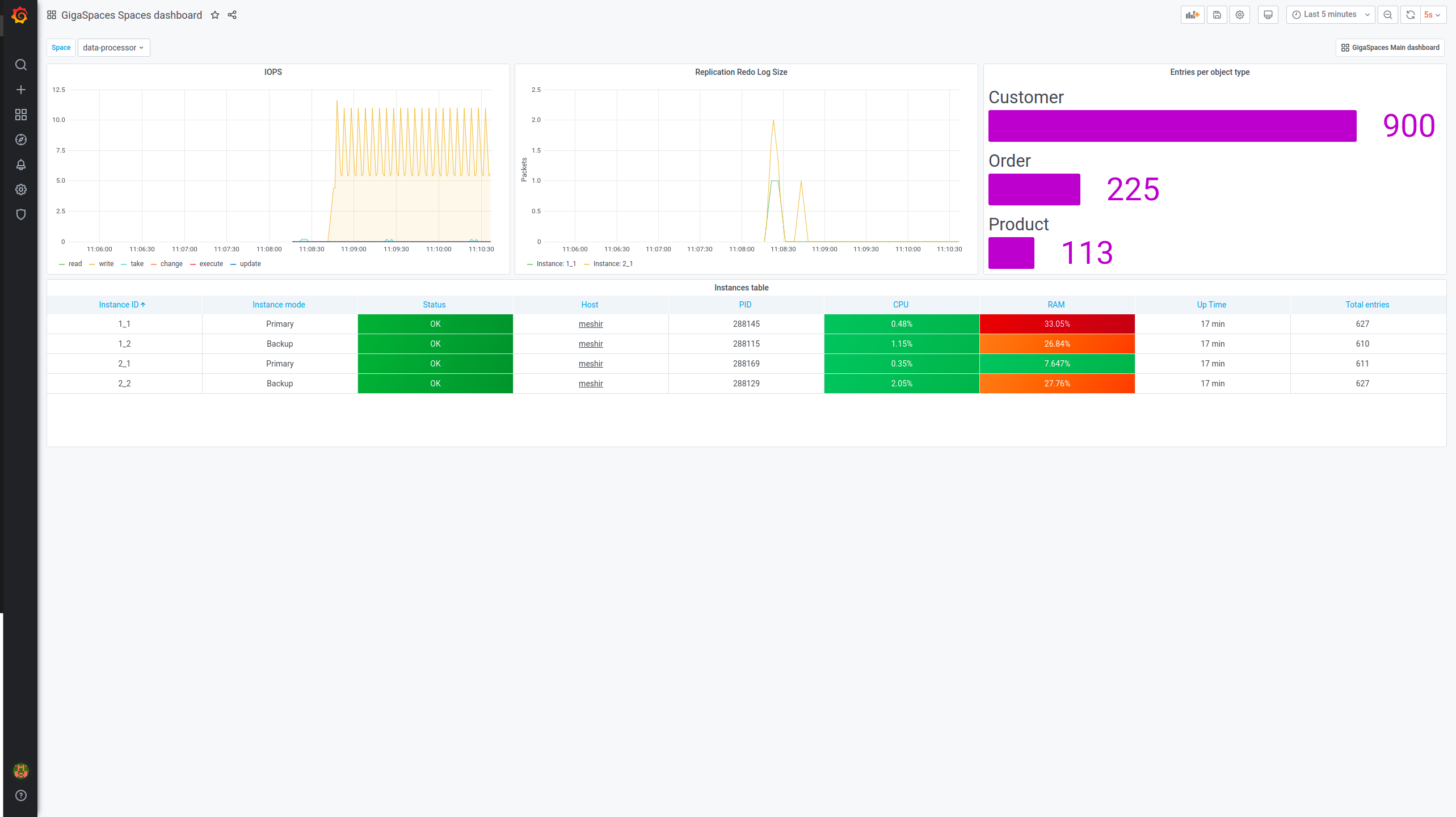Open meshir host link for instance 2_2
1456x817 pixels.
coord(591,384)
